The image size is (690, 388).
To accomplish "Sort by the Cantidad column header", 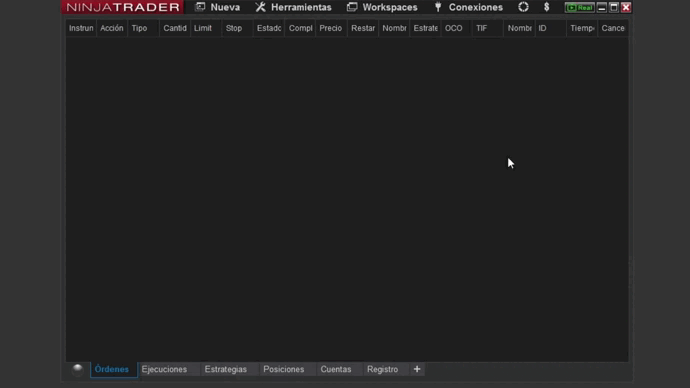I will click(x=175, y=28).
